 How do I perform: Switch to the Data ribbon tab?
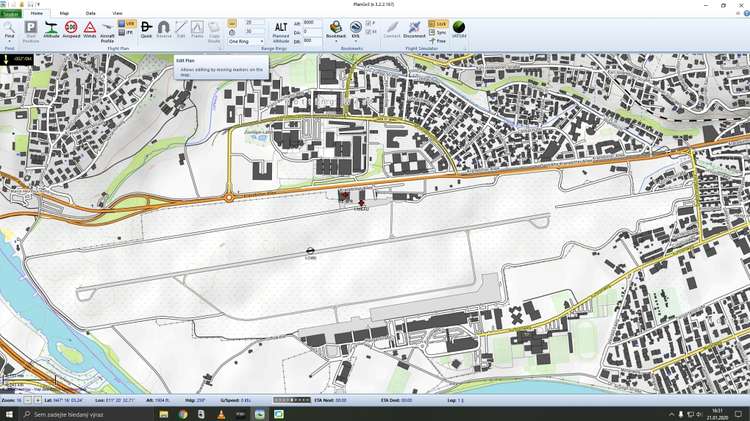[x=91, y=13]
